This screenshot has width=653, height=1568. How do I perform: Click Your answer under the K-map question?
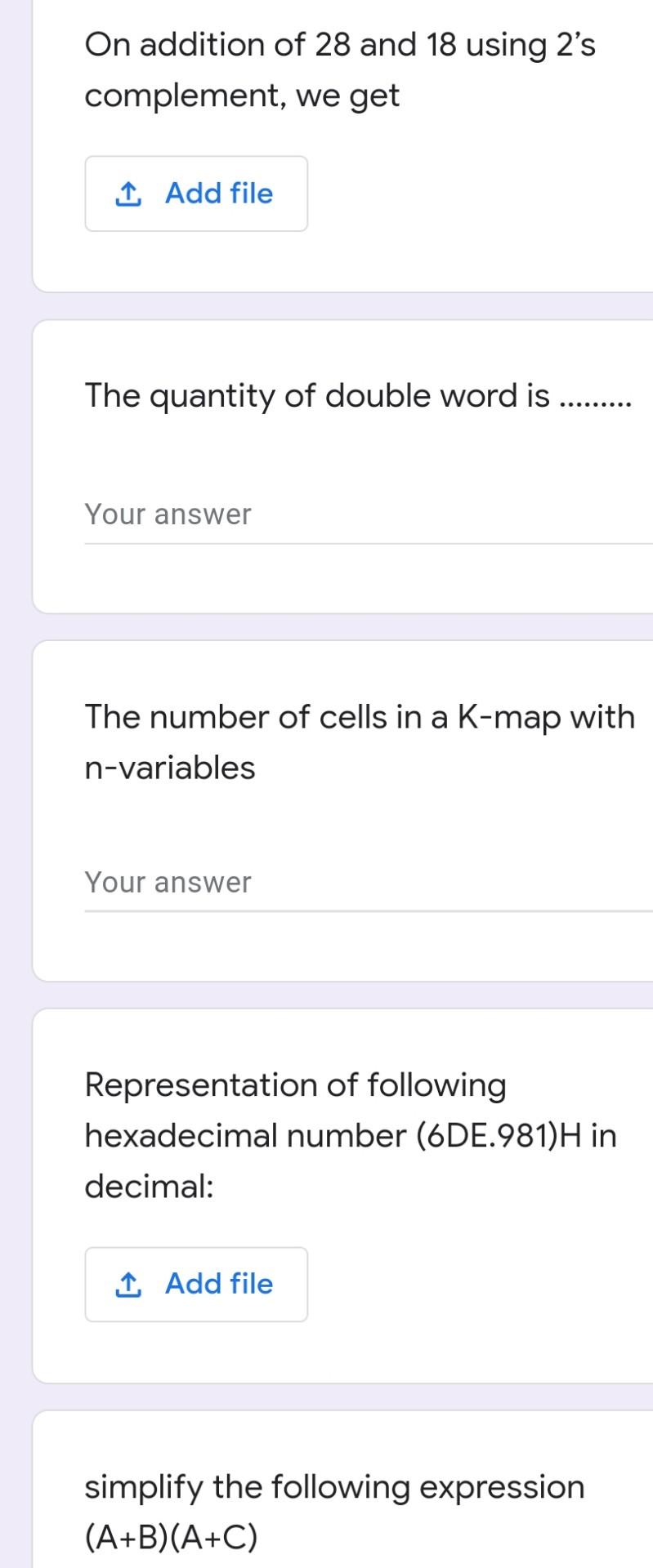point(245,882)
